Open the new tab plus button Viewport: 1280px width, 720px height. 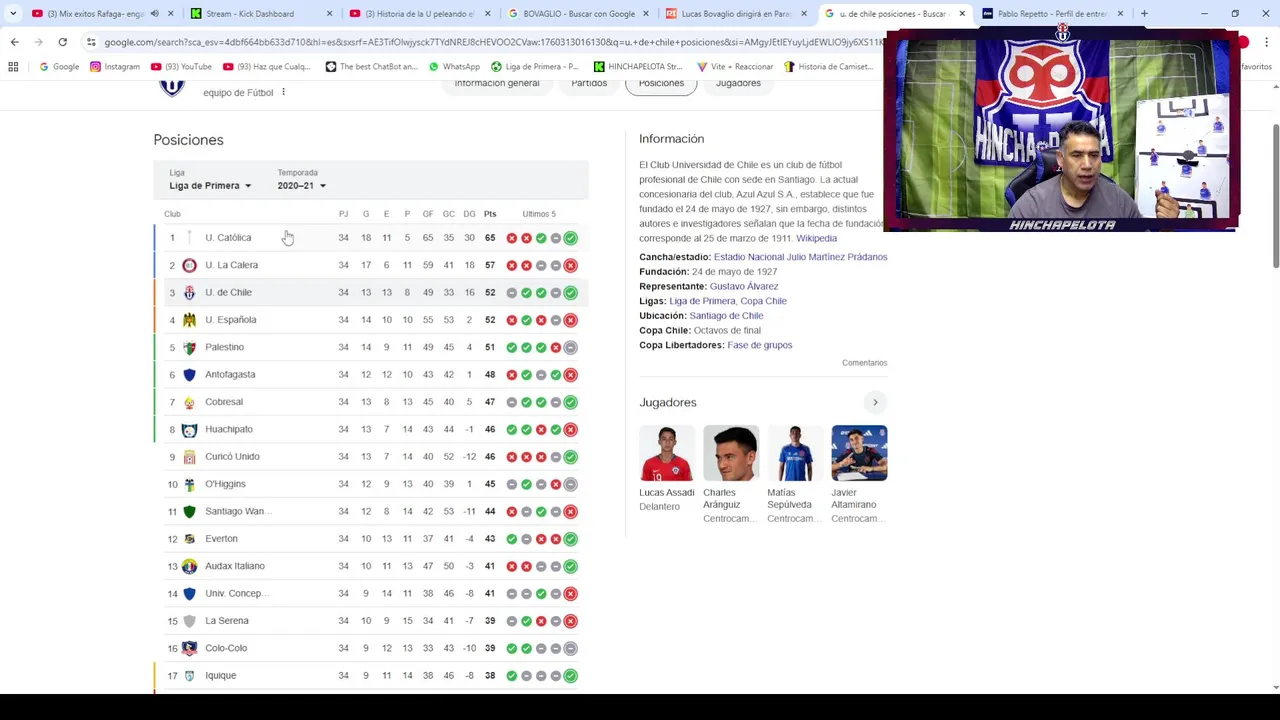[1144, 14]
